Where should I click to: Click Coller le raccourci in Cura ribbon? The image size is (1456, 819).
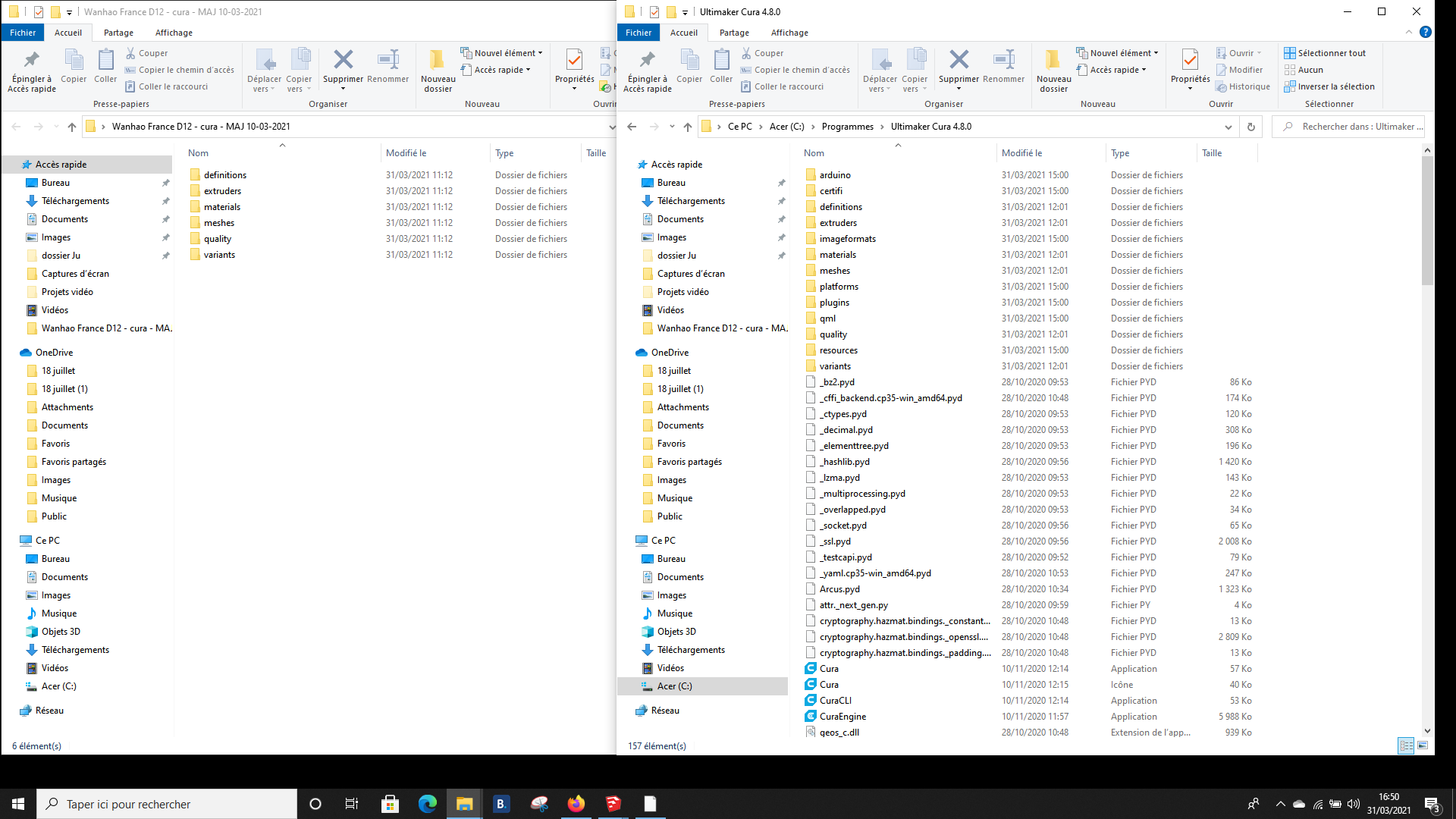tap(782, 86)
